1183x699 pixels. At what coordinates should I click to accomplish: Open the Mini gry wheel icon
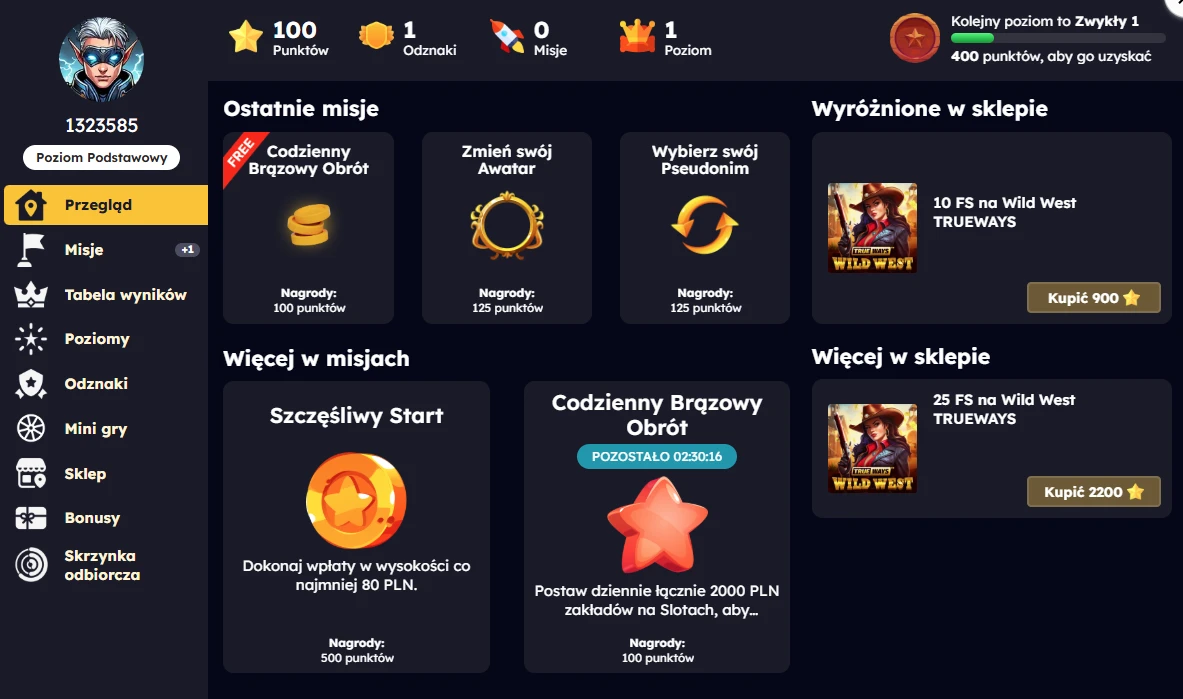31,428
